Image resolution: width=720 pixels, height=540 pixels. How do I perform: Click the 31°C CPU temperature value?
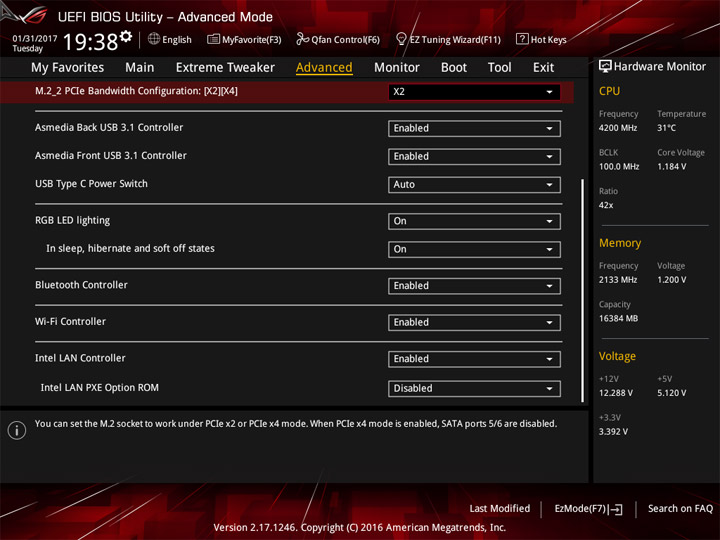tap(666, 128)
